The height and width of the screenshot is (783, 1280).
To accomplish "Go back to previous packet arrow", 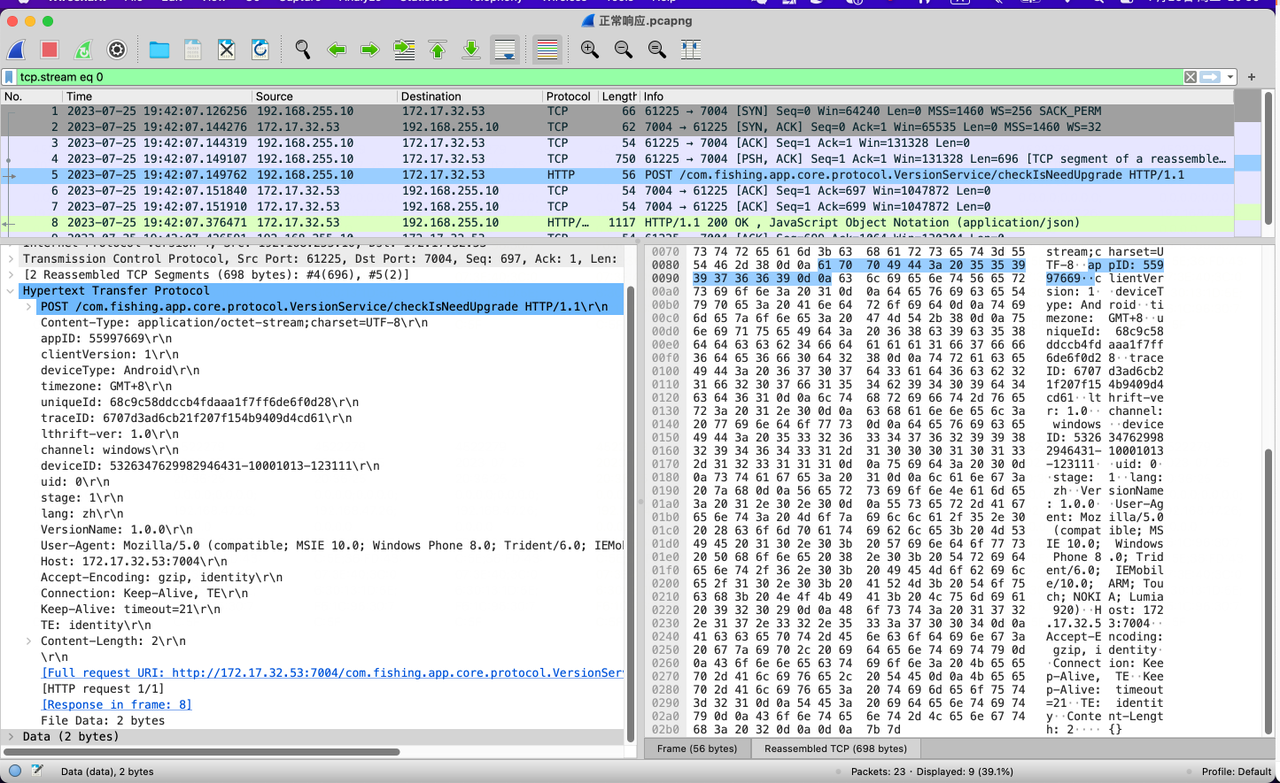I will click(x=337, y=49).
